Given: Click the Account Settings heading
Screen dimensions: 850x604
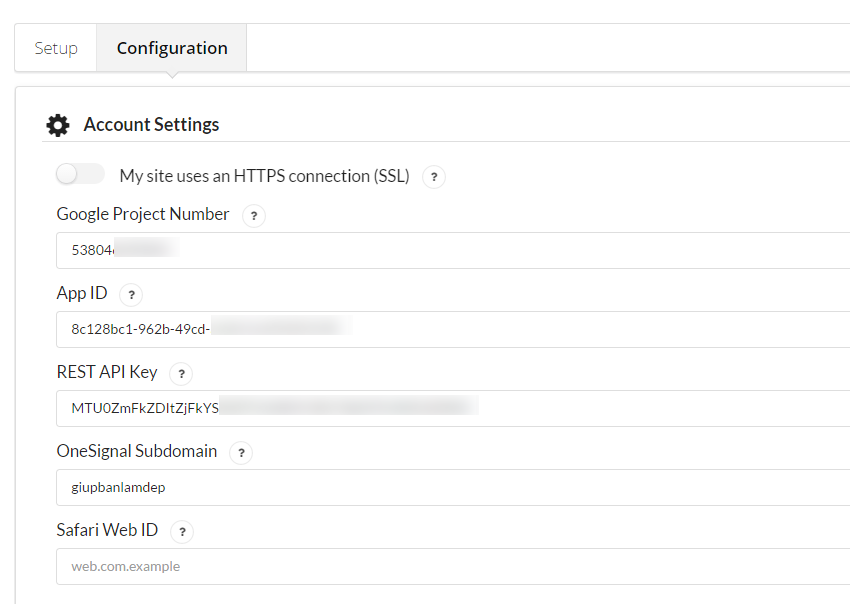Looking at the screenshot, I should 151,125.
